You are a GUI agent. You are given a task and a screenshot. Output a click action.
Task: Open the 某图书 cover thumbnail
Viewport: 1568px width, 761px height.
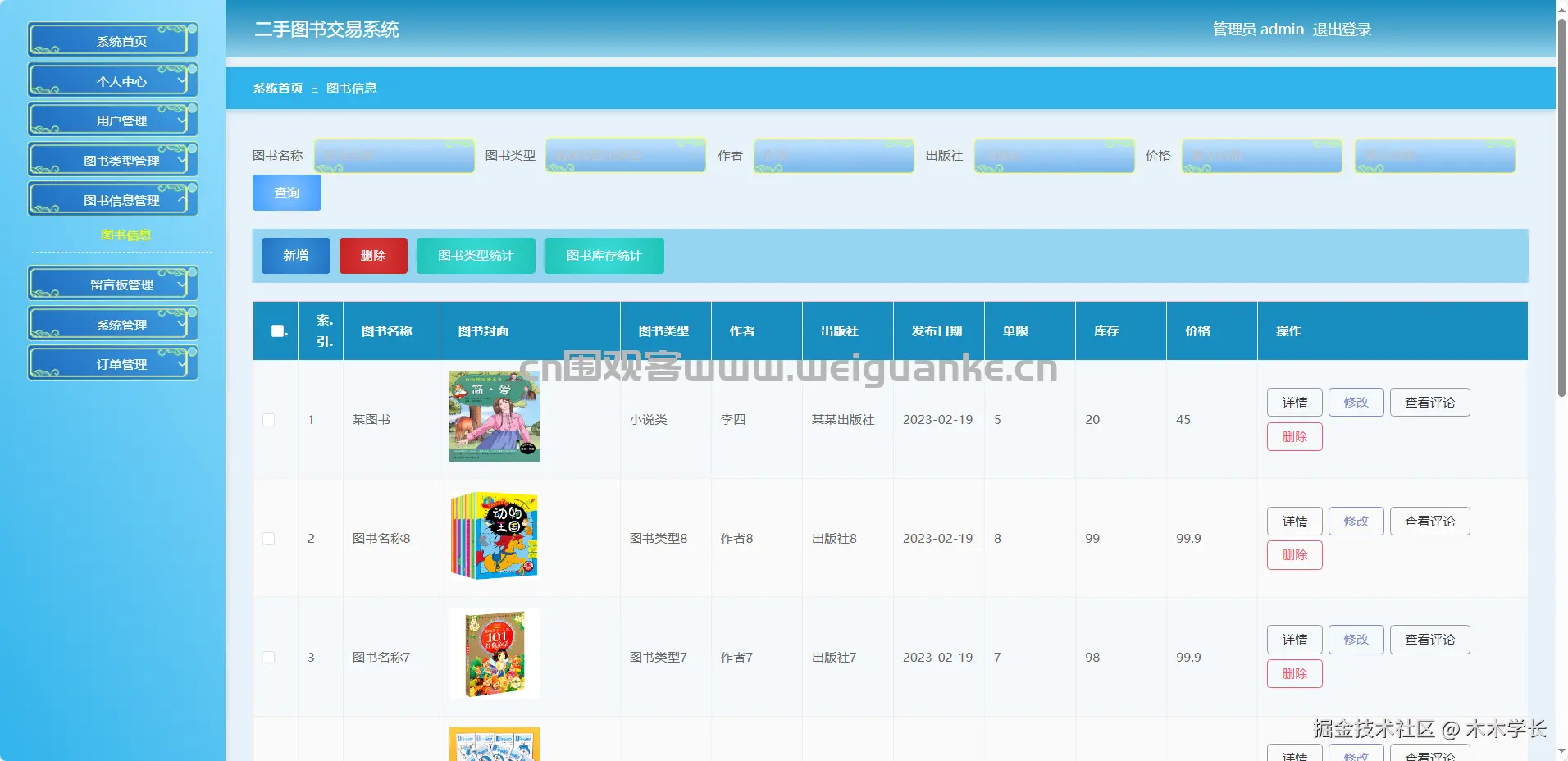tap(495, 417)
